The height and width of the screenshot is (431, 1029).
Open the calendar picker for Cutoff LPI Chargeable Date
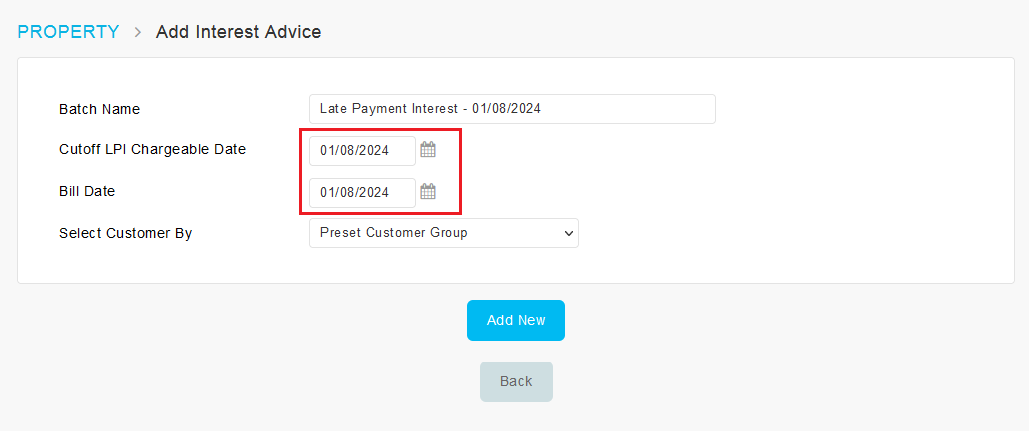[428, 150]
